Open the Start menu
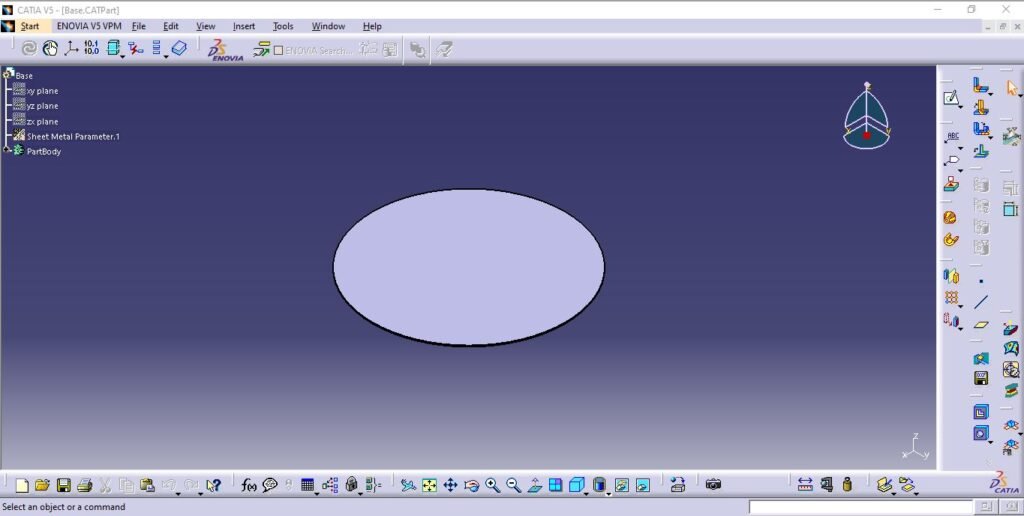 click(29, 26)
